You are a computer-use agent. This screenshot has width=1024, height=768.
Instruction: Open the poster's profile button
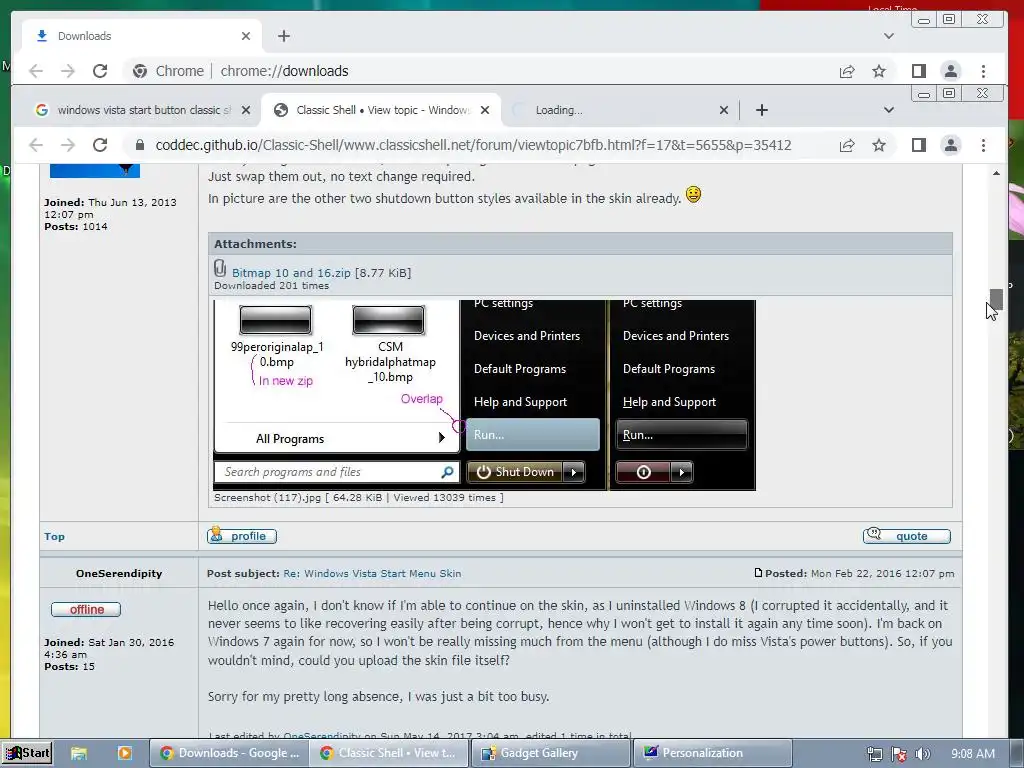click(242, 536)
